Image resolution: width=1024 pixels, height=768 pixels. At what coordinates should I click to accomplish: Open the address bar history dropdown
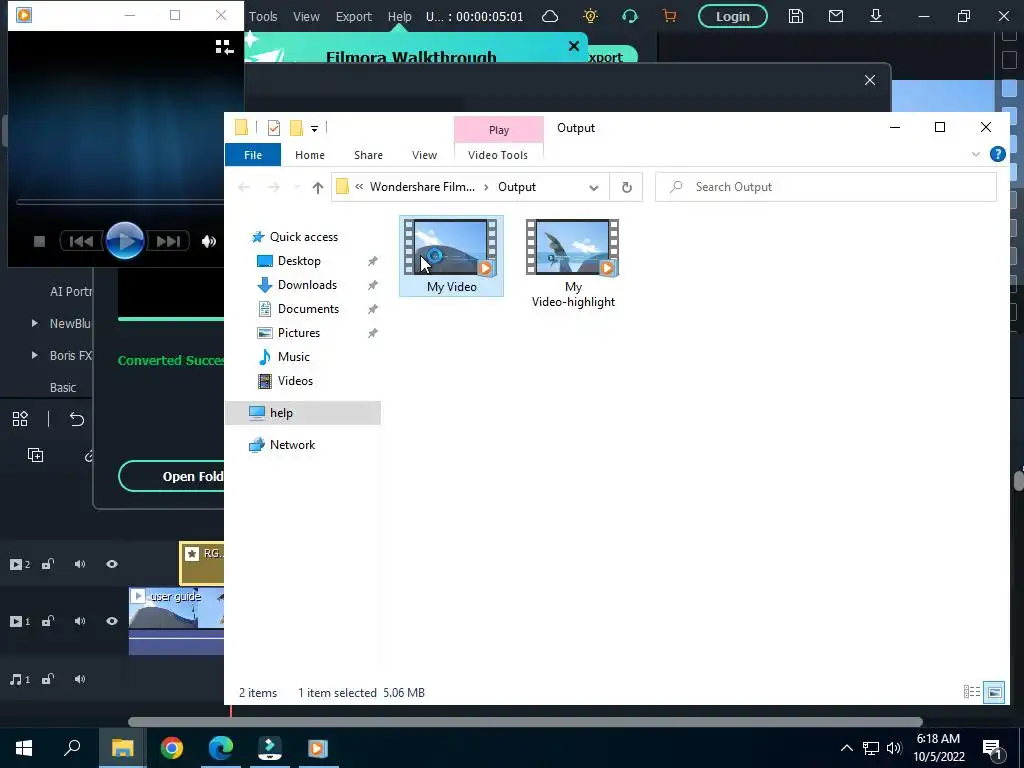[x=594, y=187]
